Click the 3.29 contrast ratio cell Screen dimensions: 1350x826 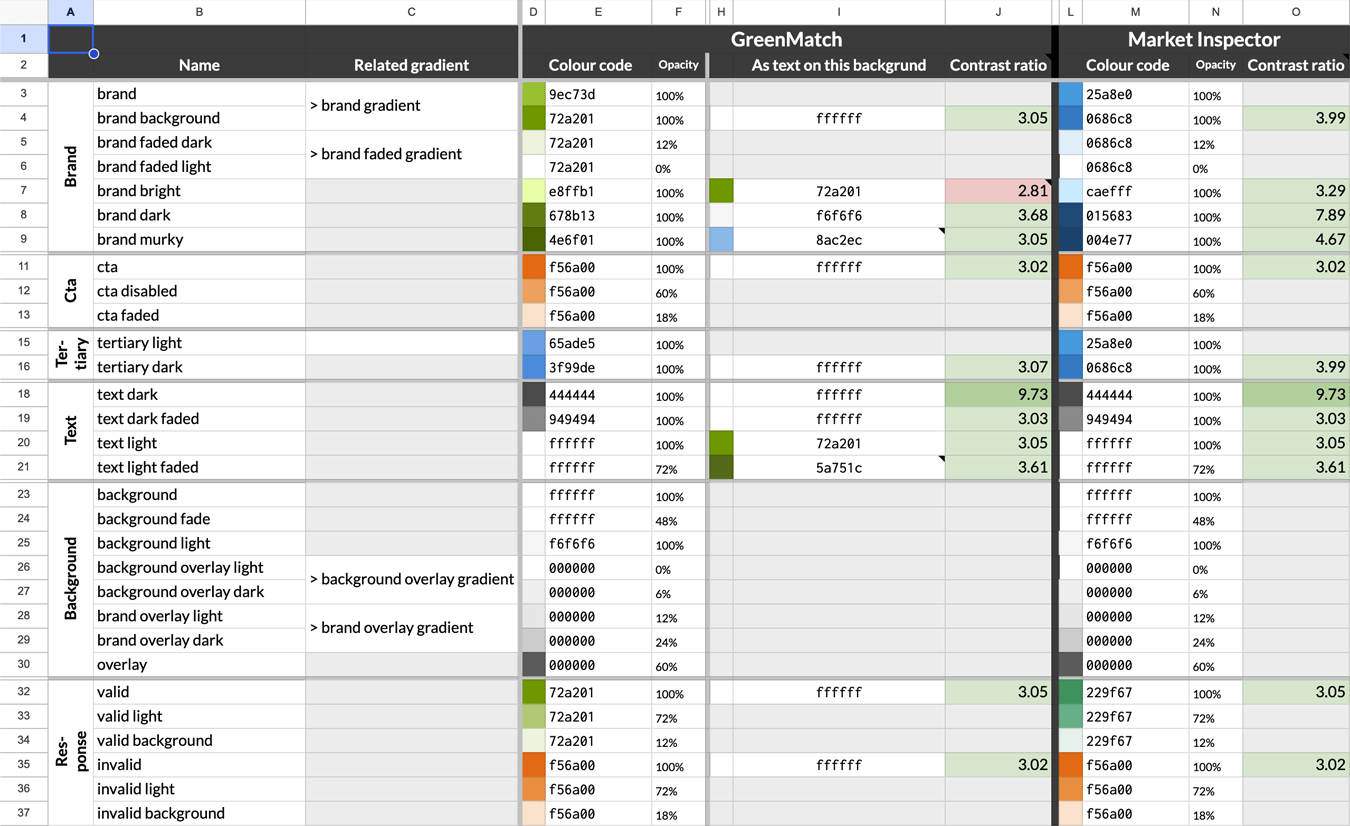(1296, 191)
